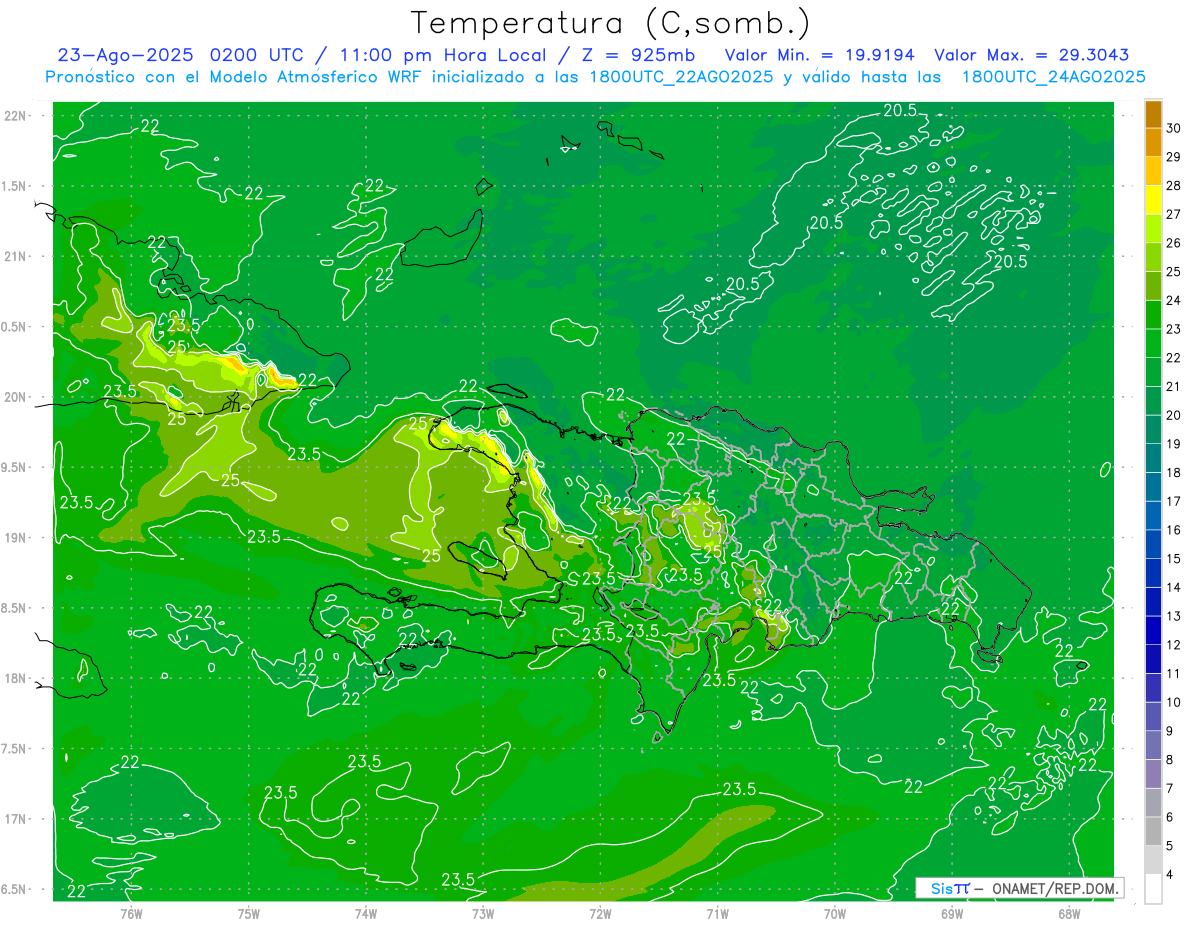Image resolution: width=1200 pixels, height=927 pixels.
Task: Click the valid-until time "1800UTC_24AGO2025"
Action: (1053, 77)
